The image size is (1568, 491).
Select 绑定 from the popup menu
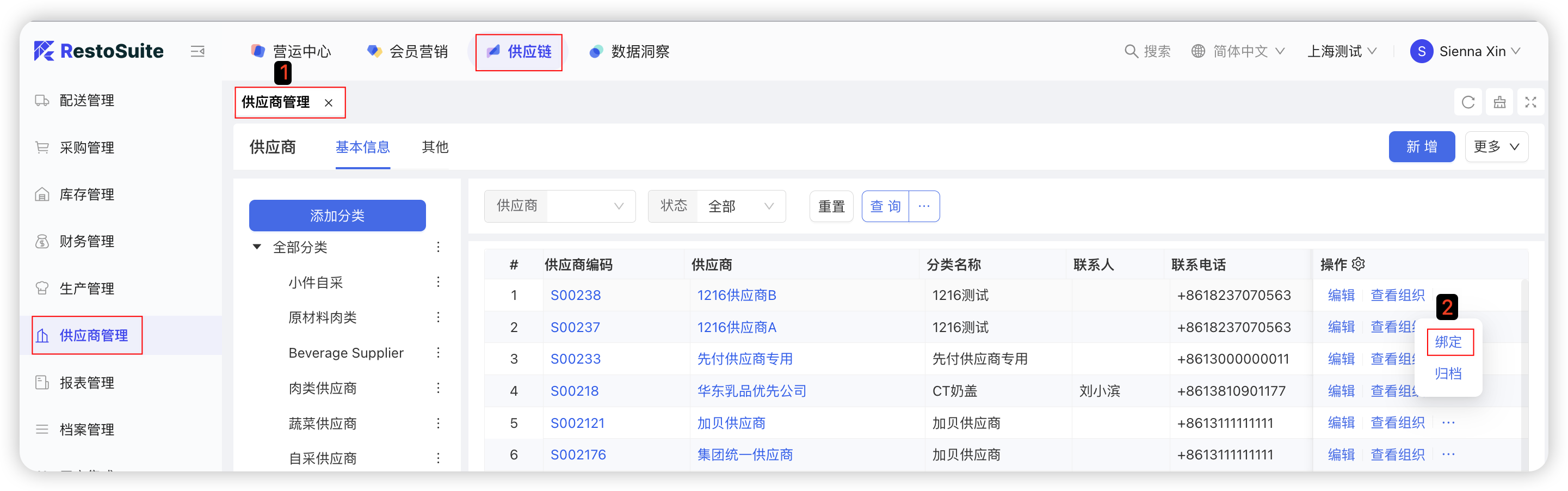[1448, 342]
